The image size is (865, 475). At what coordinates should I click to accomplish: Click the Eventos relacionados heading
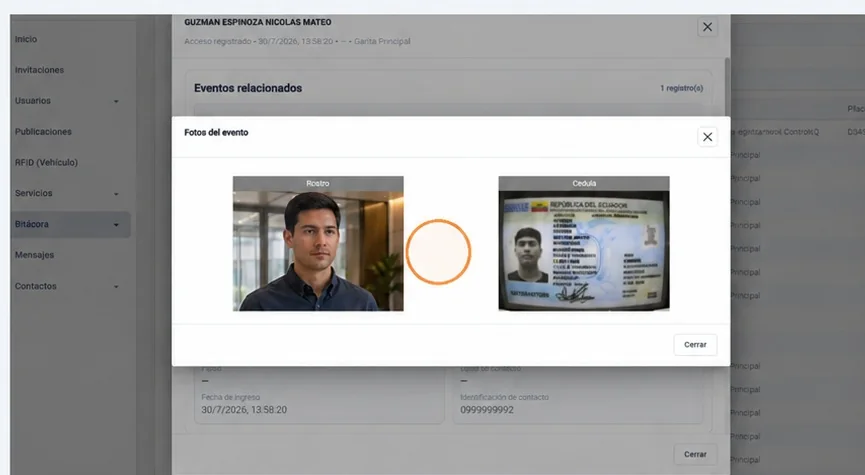click(x=248, y=88)
